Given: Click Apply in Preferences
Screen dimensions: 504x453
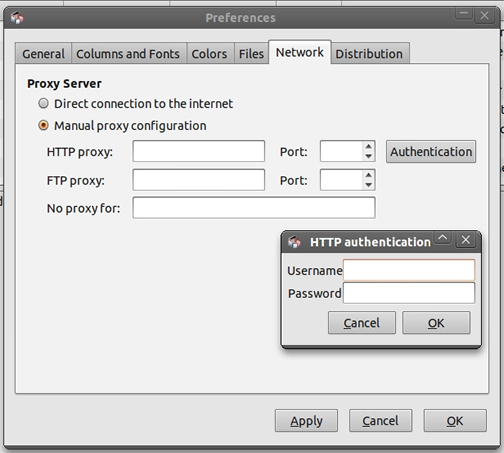Looking at the screenshot, I should pos(306,421).
